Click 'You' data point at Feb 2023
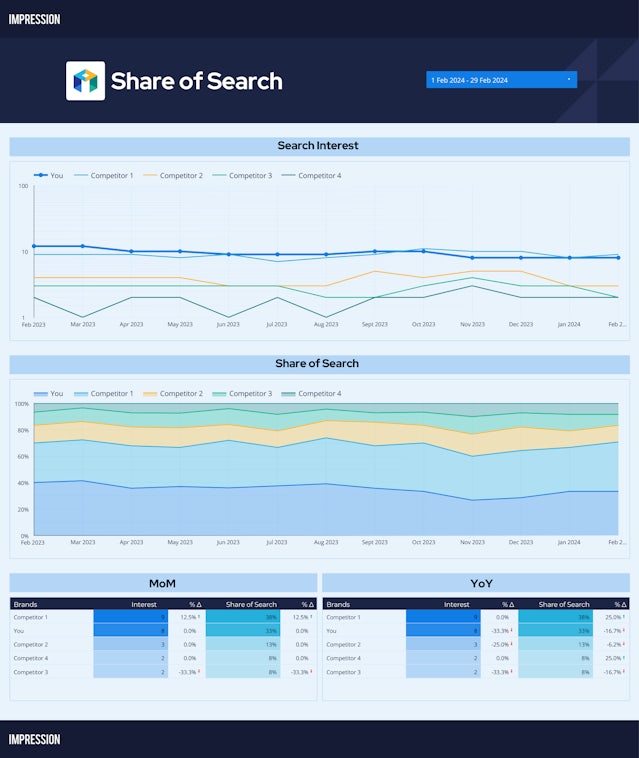Viewport: 639px width, 758px height. click(34, 246)
